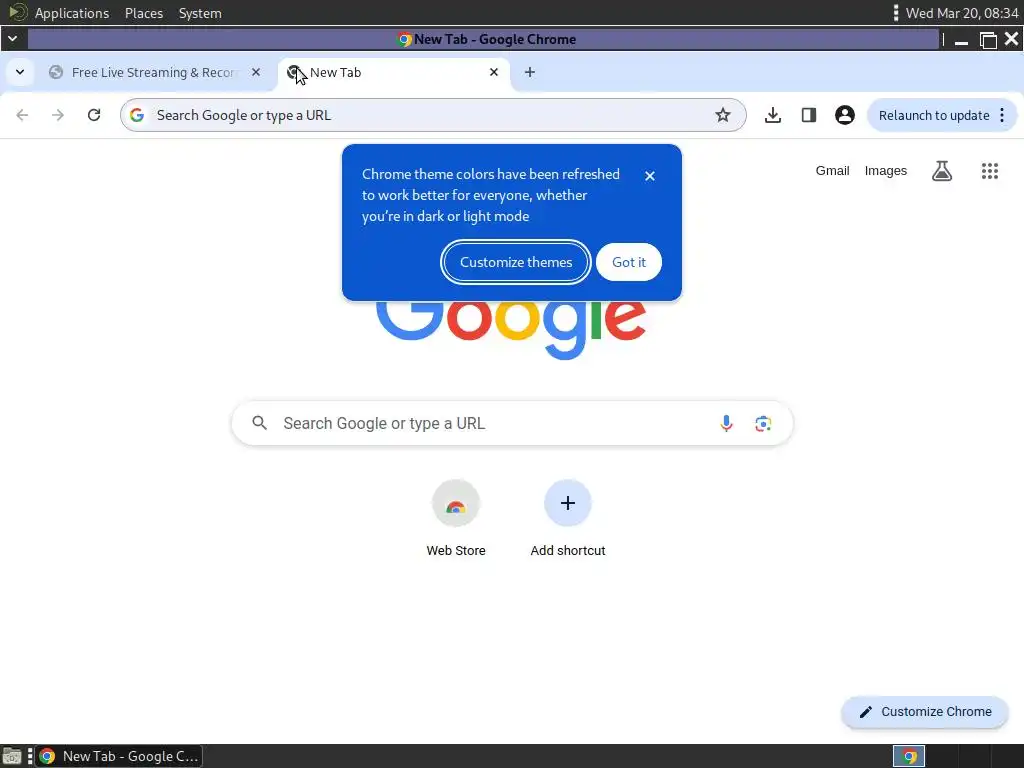Click the Got it button
Viewport: 1024px width, 768px height.
coord(628,262)
